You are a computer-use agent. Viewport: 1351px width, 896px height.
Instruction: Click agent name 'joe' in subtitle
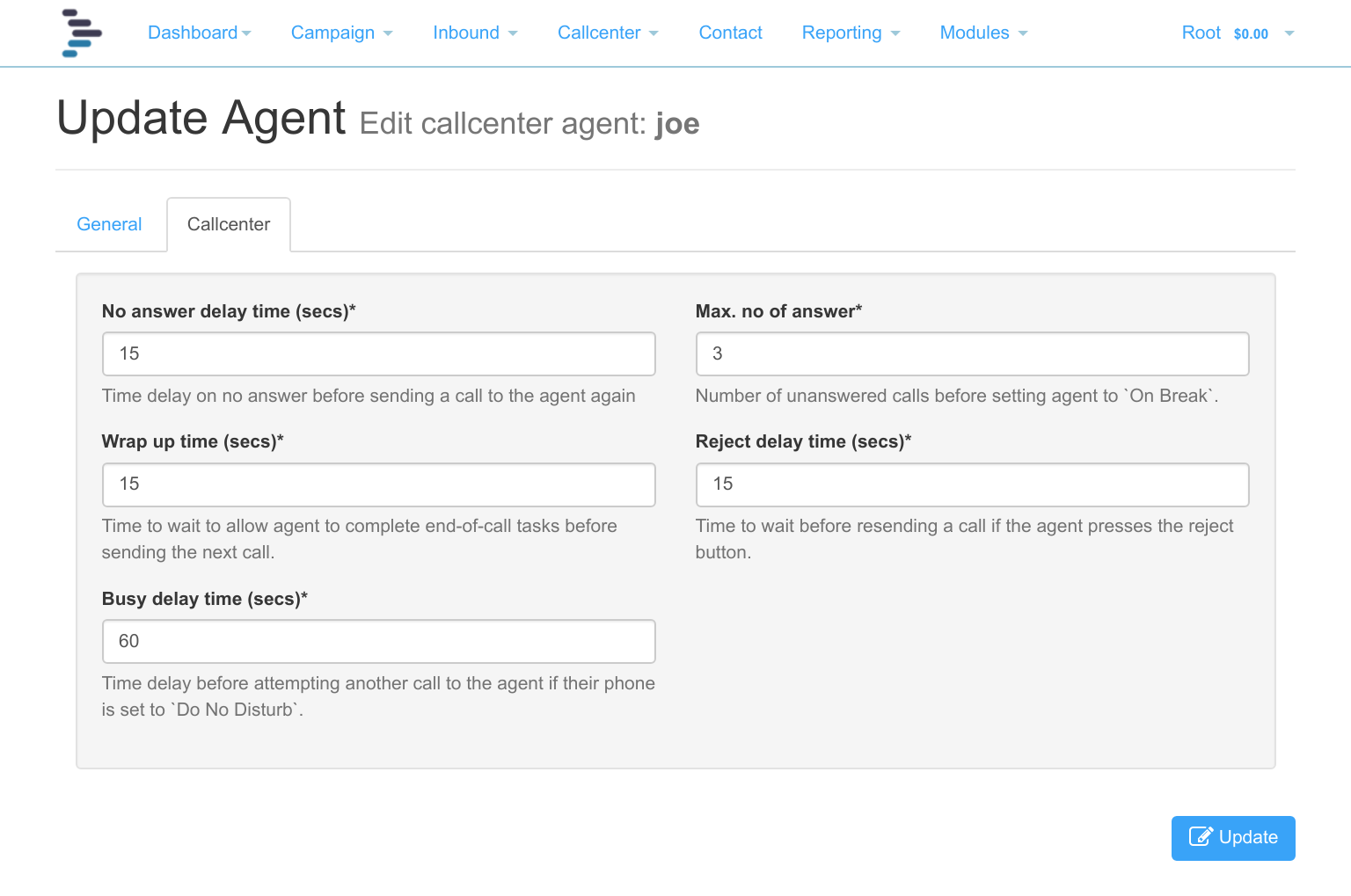coord(677,124)
